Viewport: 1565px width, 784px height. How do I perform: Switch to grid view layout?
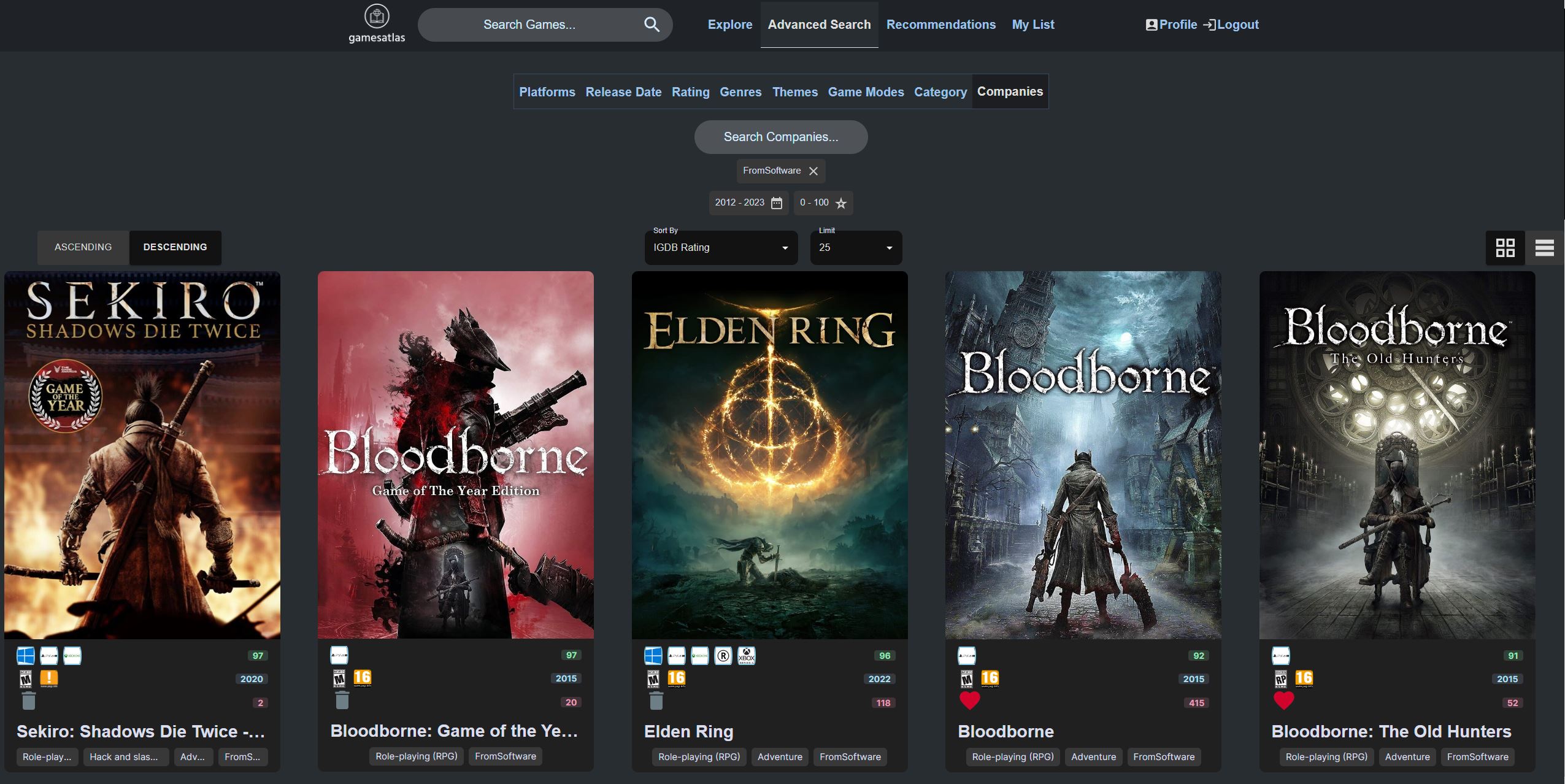point(1505,248)
